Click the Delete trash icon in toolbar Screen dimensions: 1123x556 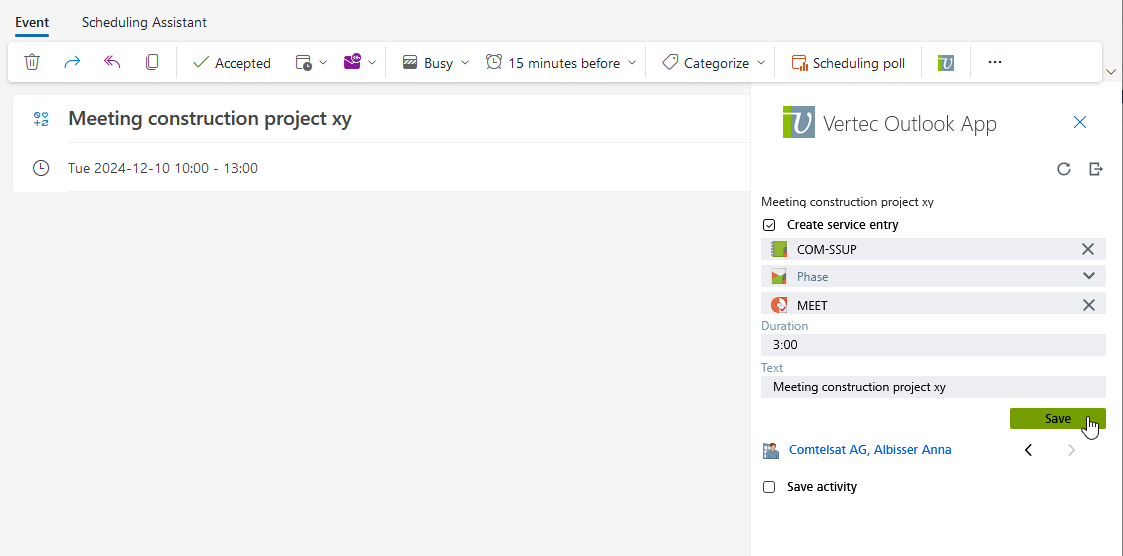tap(32, 62)
